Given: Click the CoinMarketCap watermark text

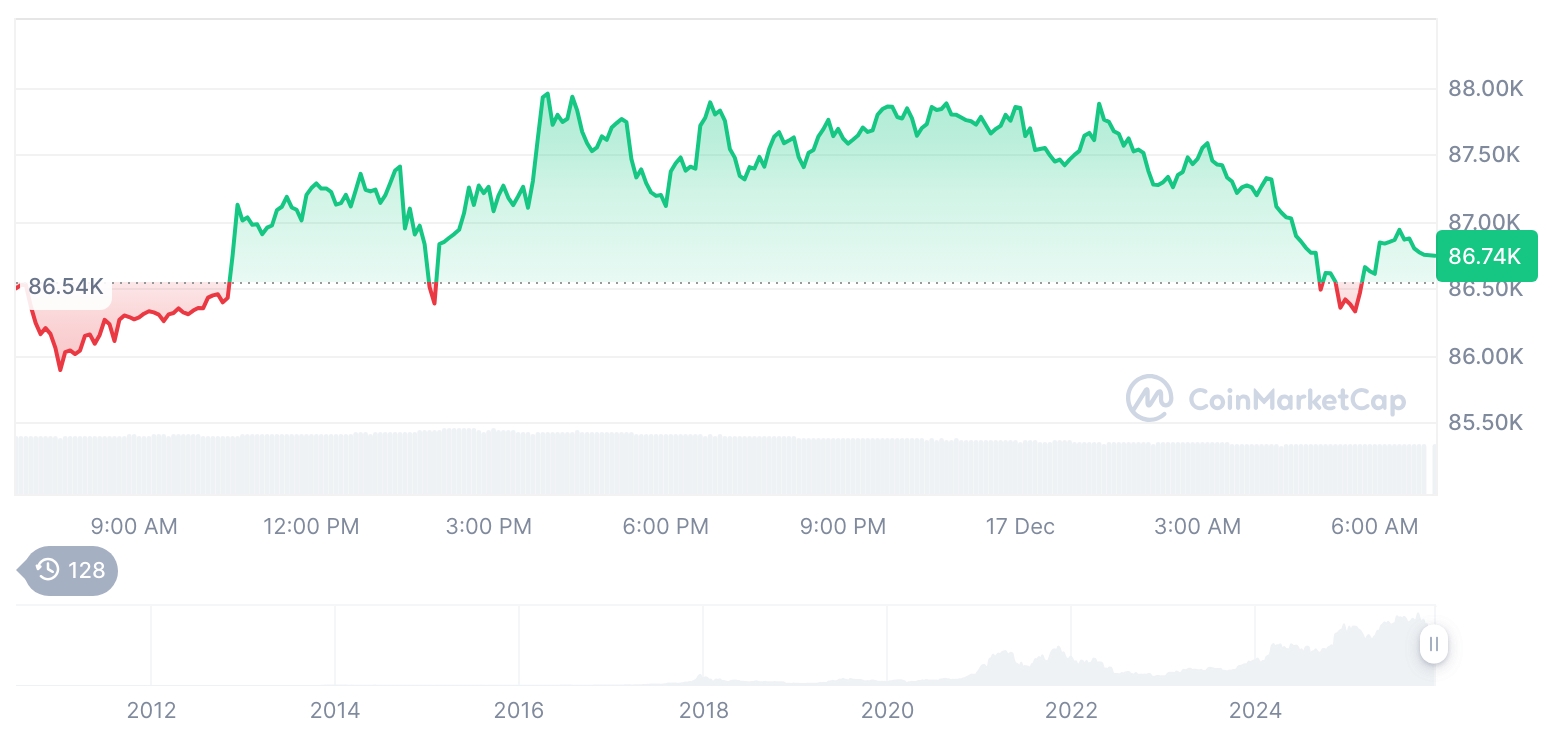Looking at the screenshot, I should [1296, 400].
